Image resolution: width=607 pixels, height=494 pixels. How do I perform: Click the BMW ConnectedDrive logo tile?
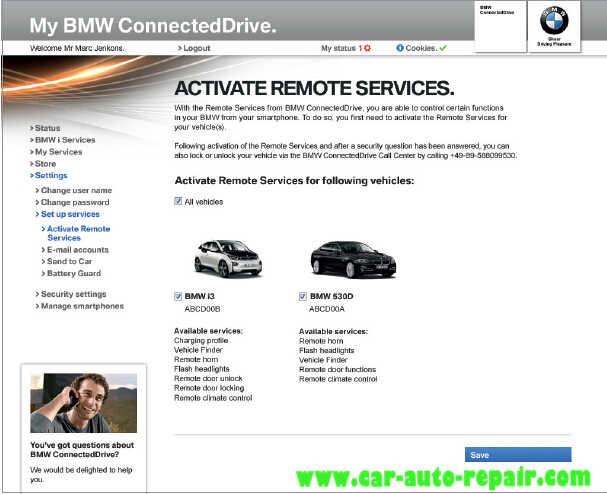click(500, 26)
